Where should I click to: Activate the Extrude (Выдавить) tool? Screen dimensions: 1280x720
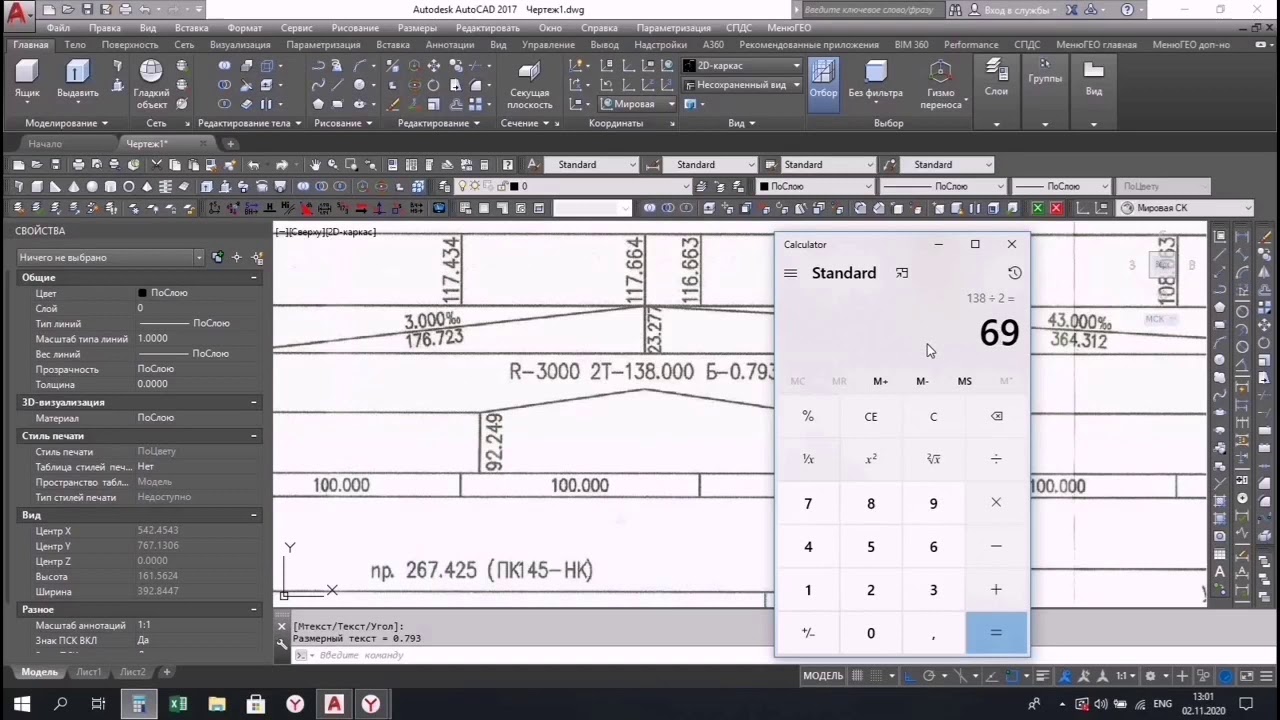(77, 80)
